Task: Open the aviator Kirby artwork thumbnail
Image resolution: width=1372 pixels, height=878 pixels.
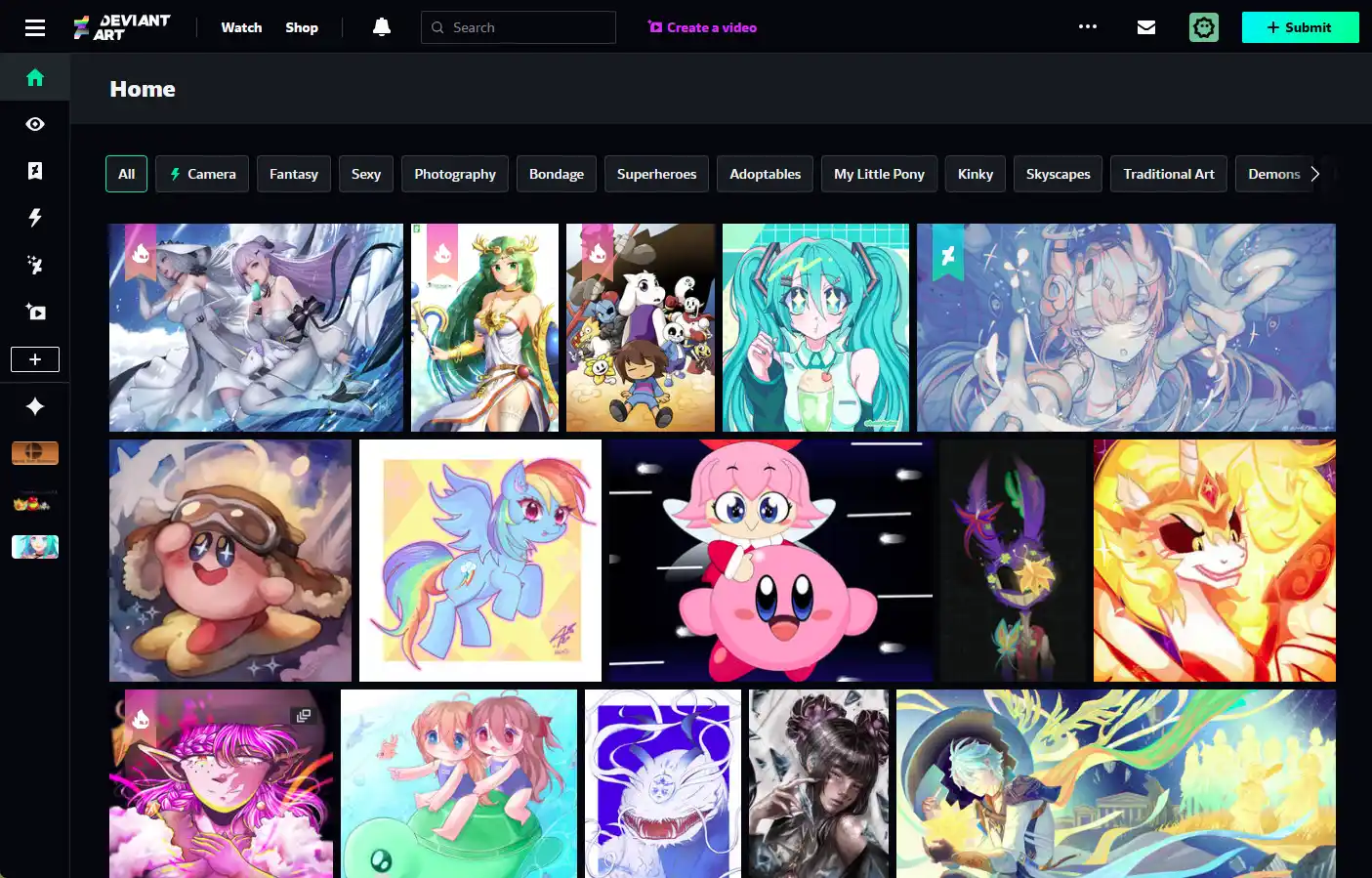Action: tap(230, 561)
